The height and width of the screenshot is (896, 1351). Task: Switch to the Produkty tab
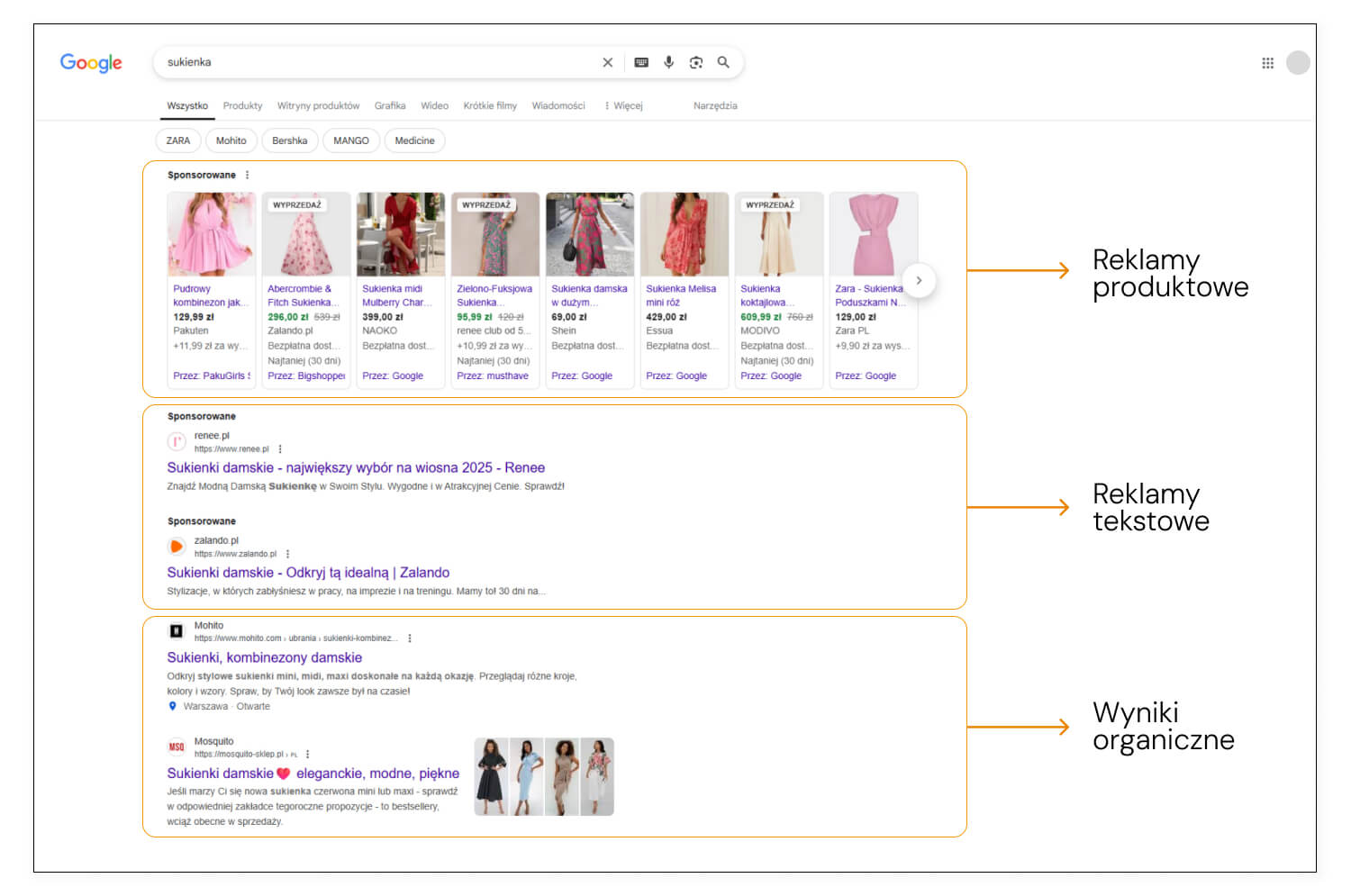point(242,105)
